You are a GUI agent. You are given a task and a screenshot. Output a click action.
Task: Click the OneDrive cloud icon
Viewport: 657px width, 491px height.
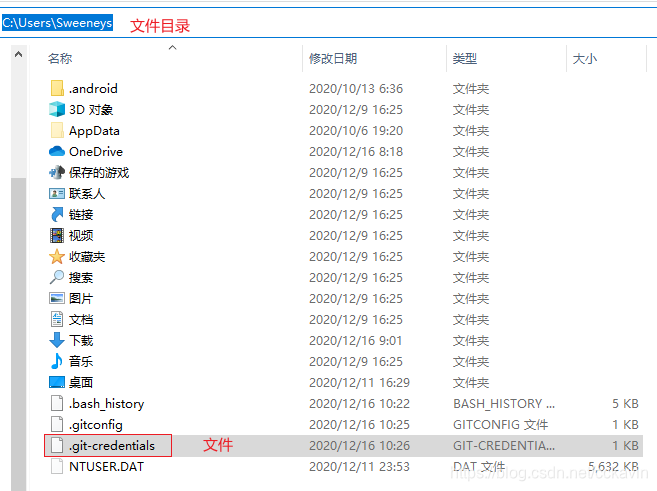57,151
